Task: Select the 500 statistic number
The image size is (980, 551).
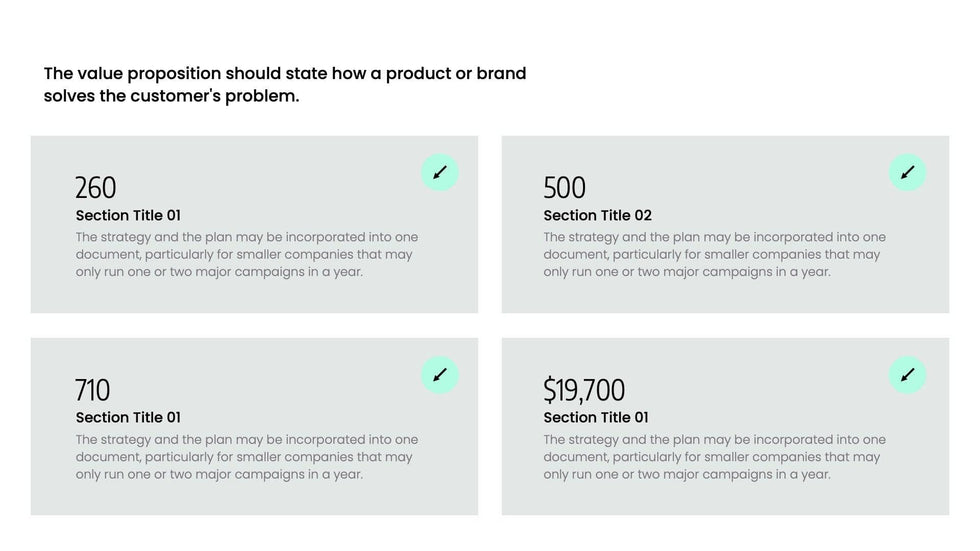Action: click(x=564, y=188)
